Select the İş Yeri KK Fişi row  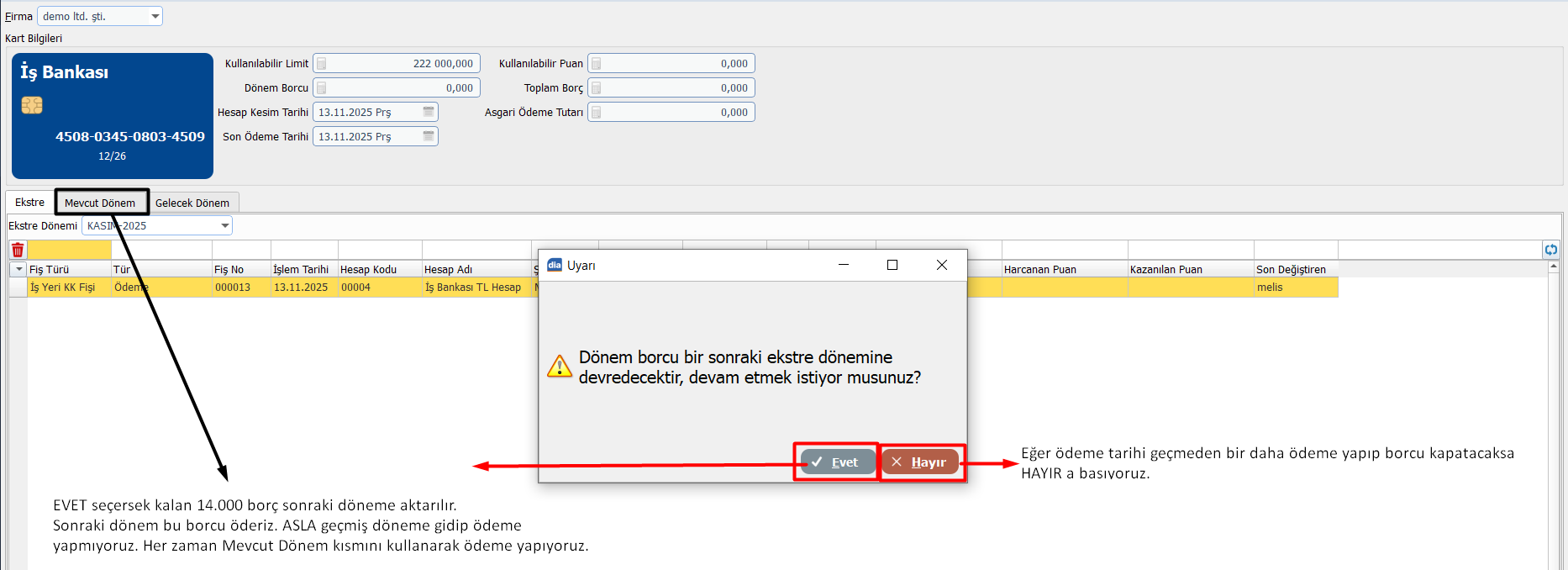63,288
